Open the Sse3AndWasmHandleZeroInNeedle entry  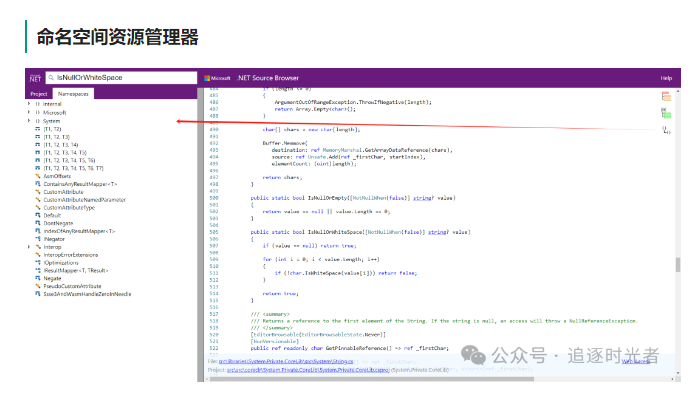point(87,294)
